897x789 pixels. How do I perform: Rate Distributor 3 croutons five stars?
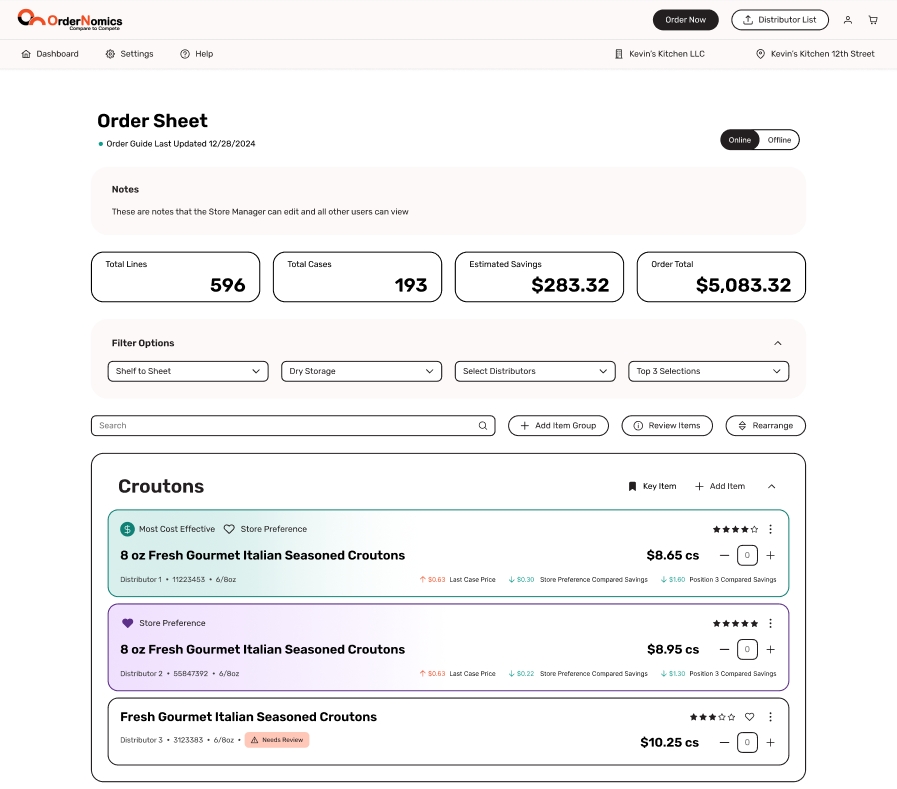732,717
